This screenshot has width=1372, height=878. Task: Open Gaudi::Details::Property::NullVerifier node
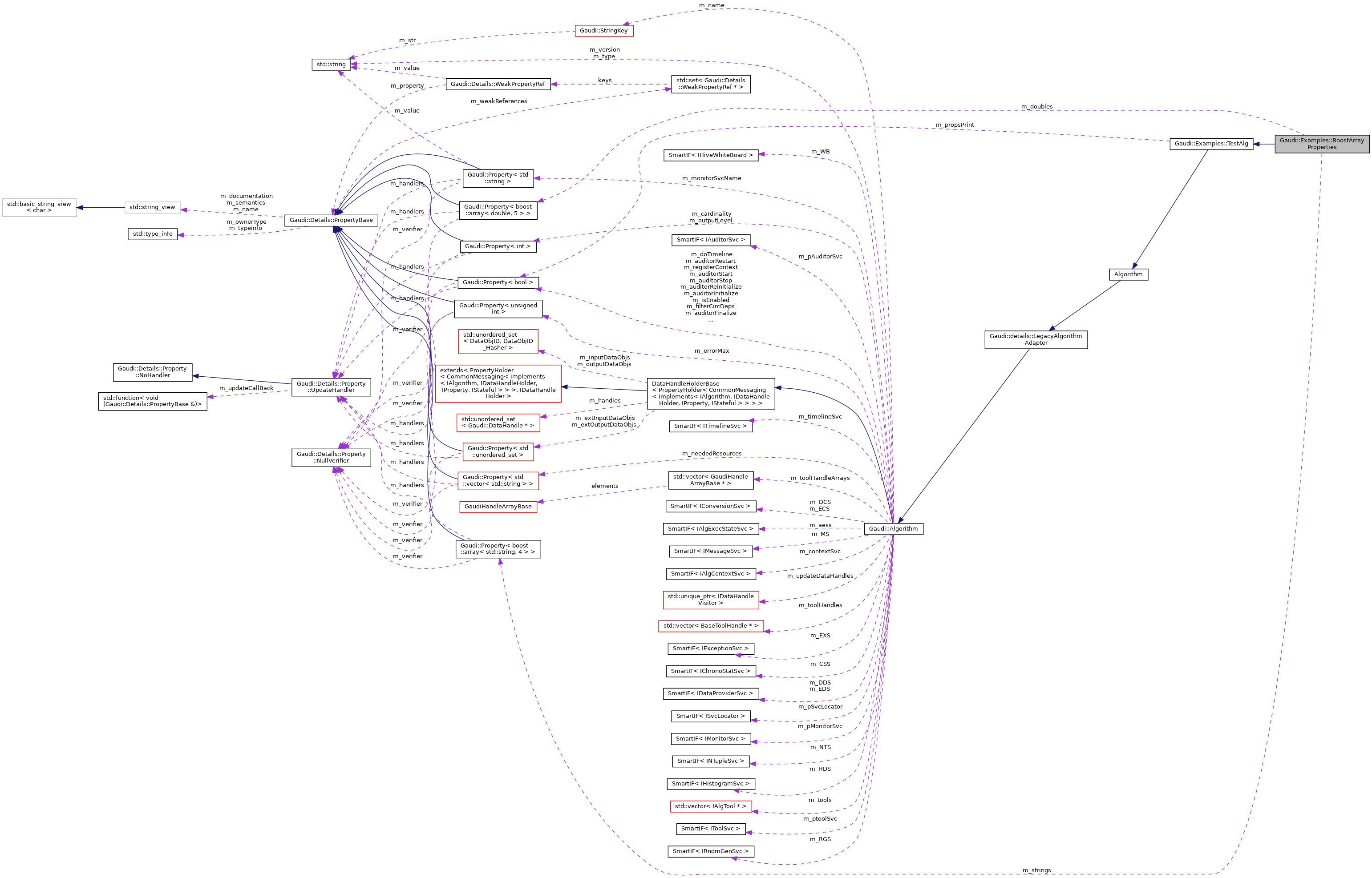click(332, 458)
